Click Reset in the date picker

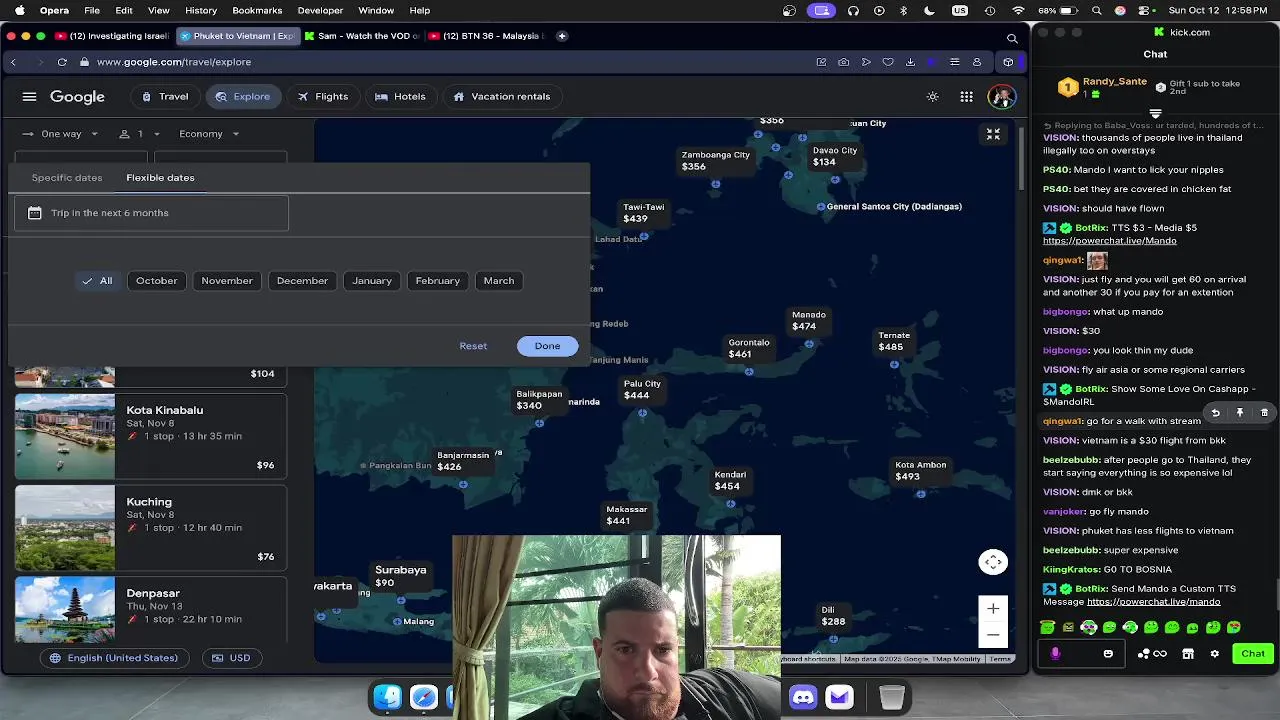click(x=473, y=346)
